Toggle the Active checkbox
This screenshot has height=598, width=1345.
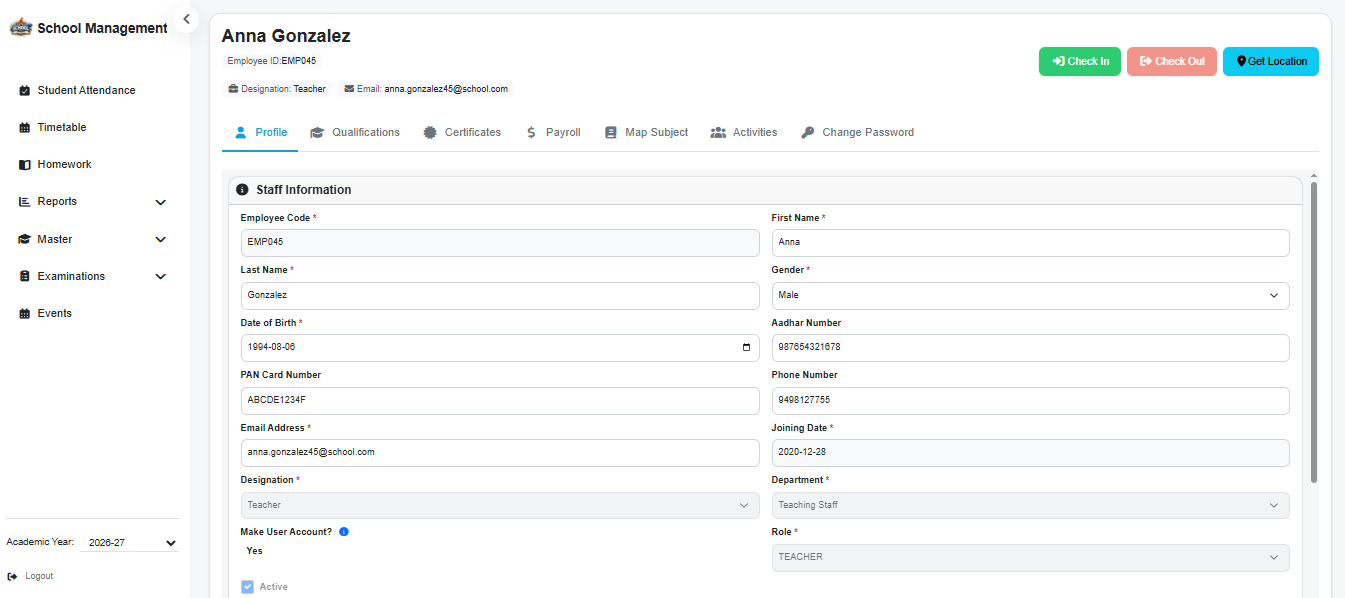tap(247, 587)
